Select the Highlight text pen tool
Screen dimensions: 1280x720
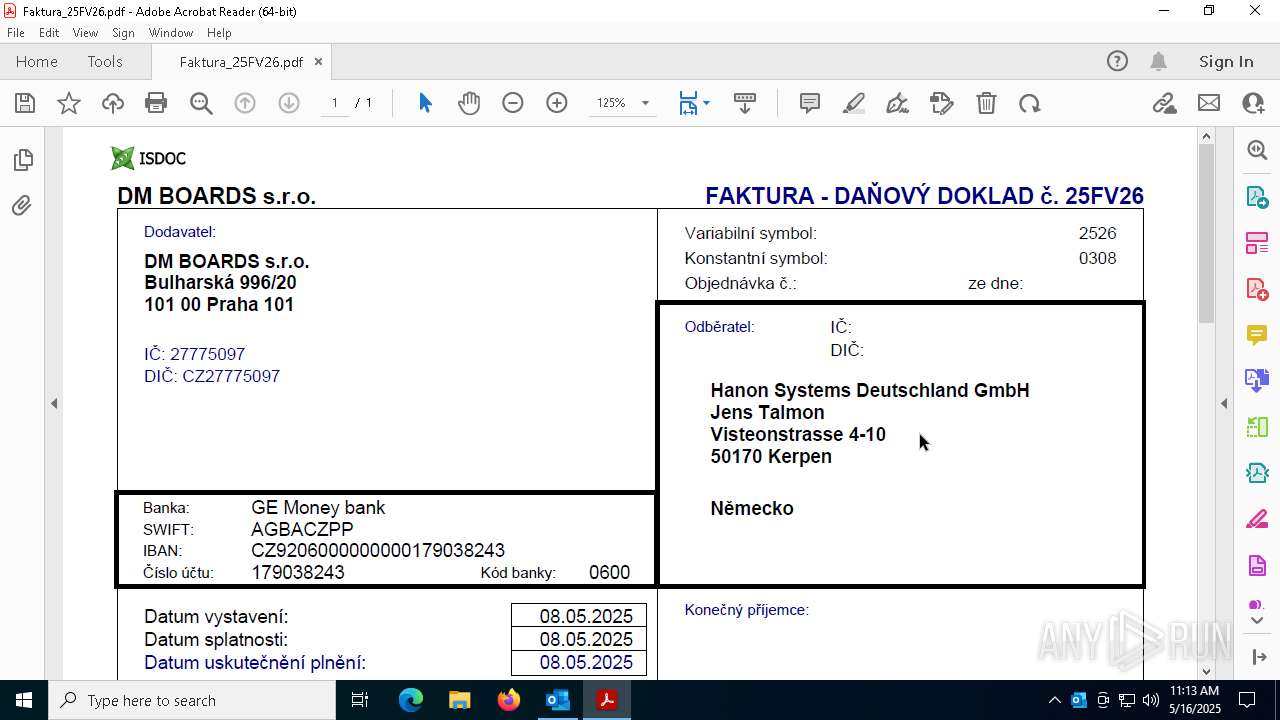(854, 103)
